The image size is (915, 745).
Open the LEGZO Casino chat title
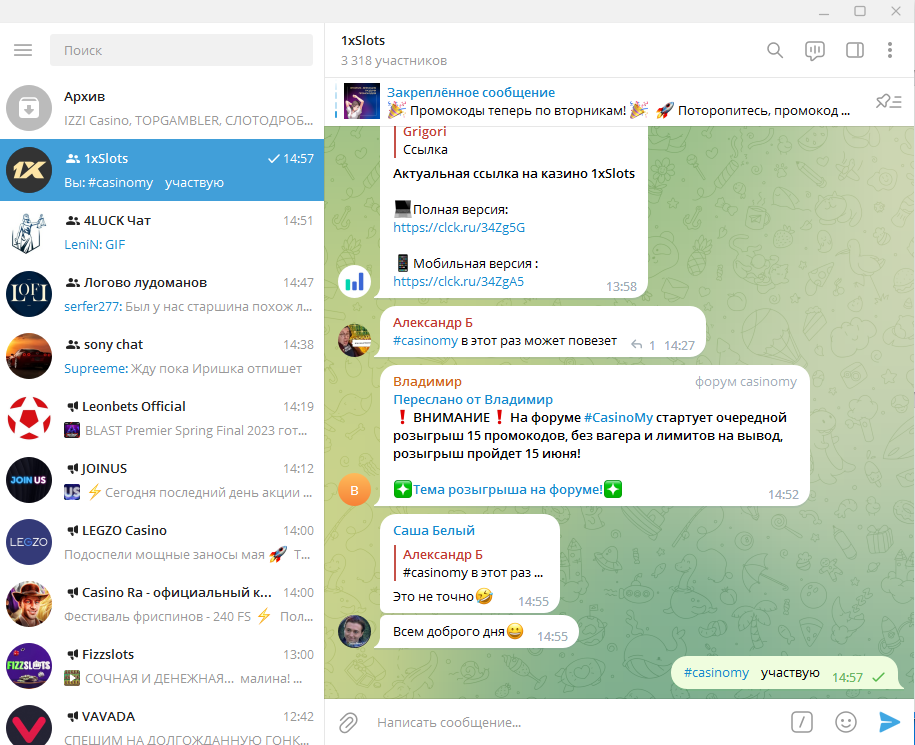pyautogui.click(x=124, y=530)
